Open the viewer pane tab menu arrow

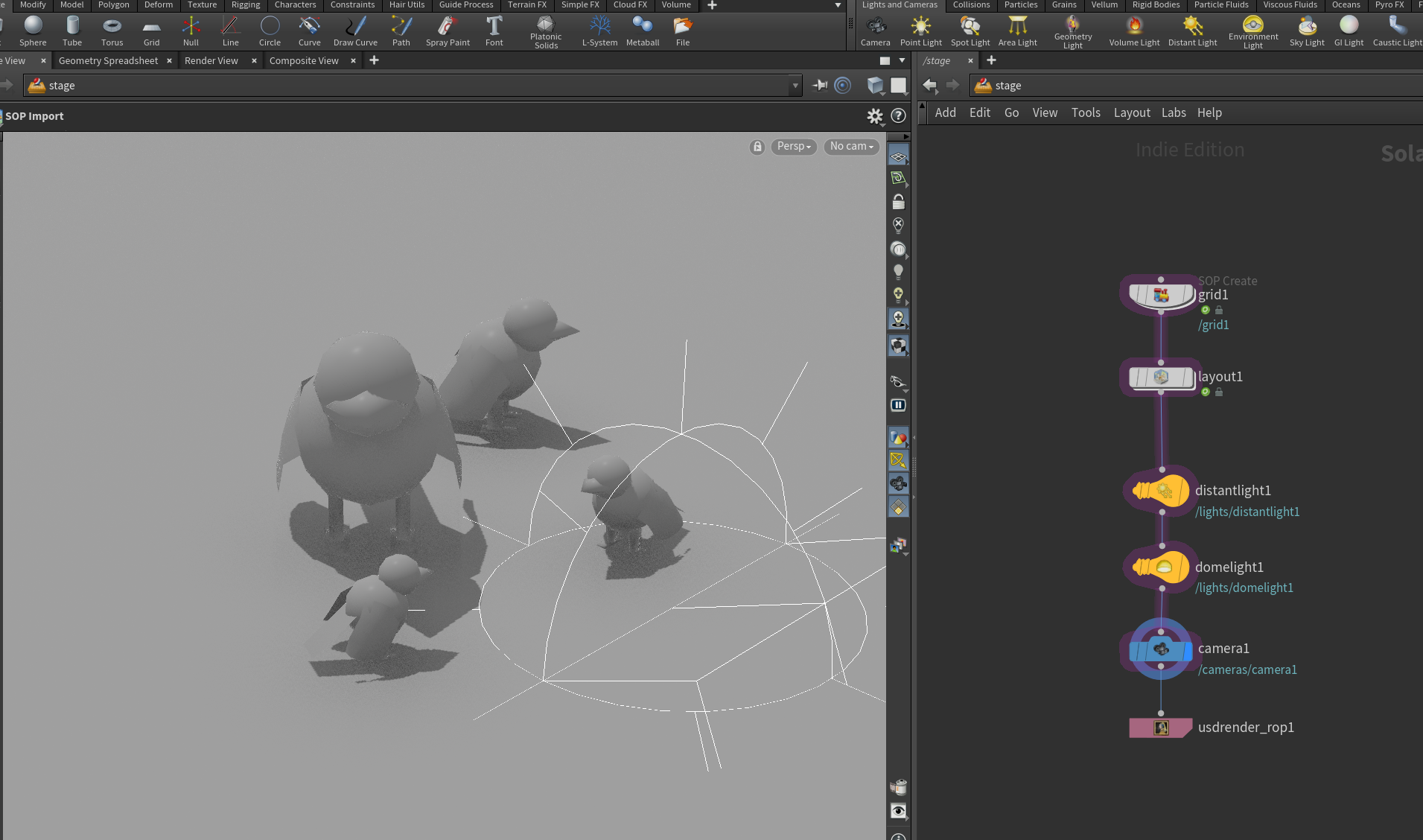coord(902,60)
